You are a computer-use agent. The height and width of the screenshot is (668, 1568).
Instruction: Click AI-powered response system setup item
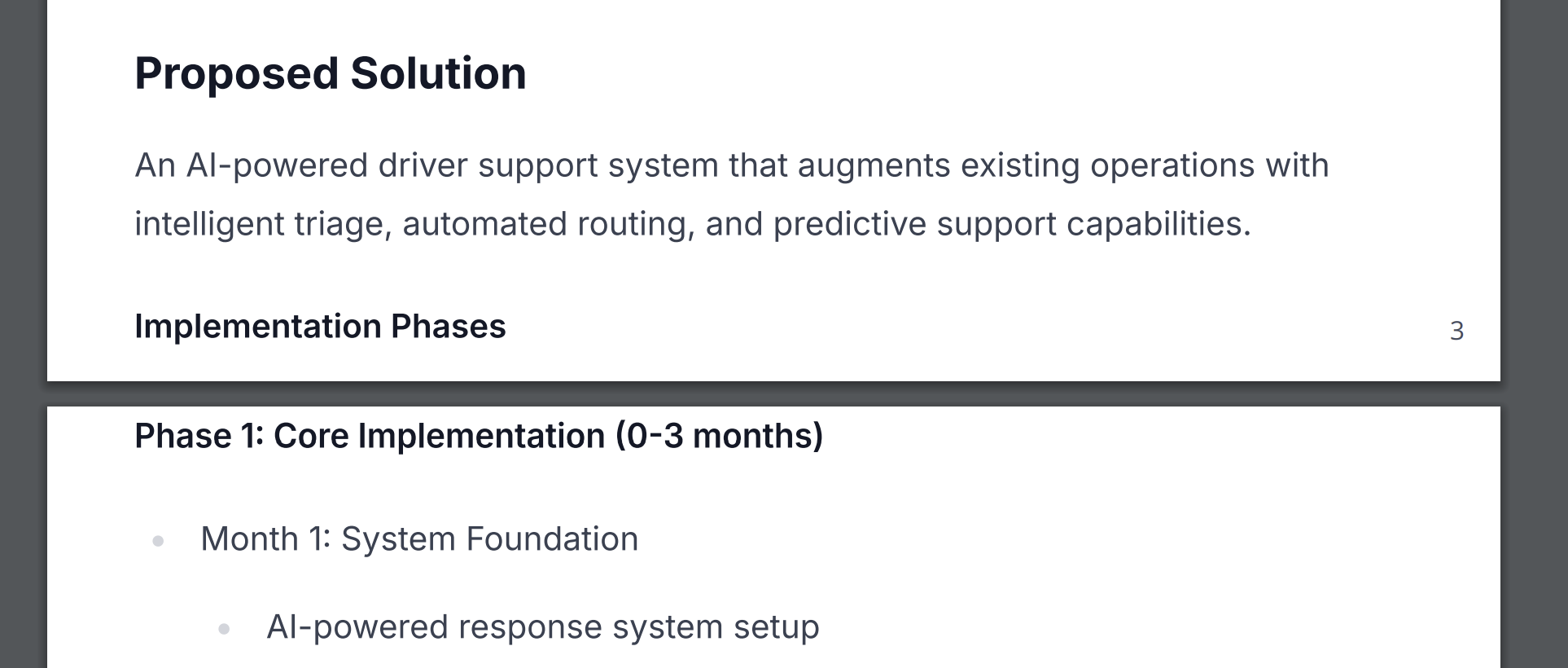[x=543, y=627]
